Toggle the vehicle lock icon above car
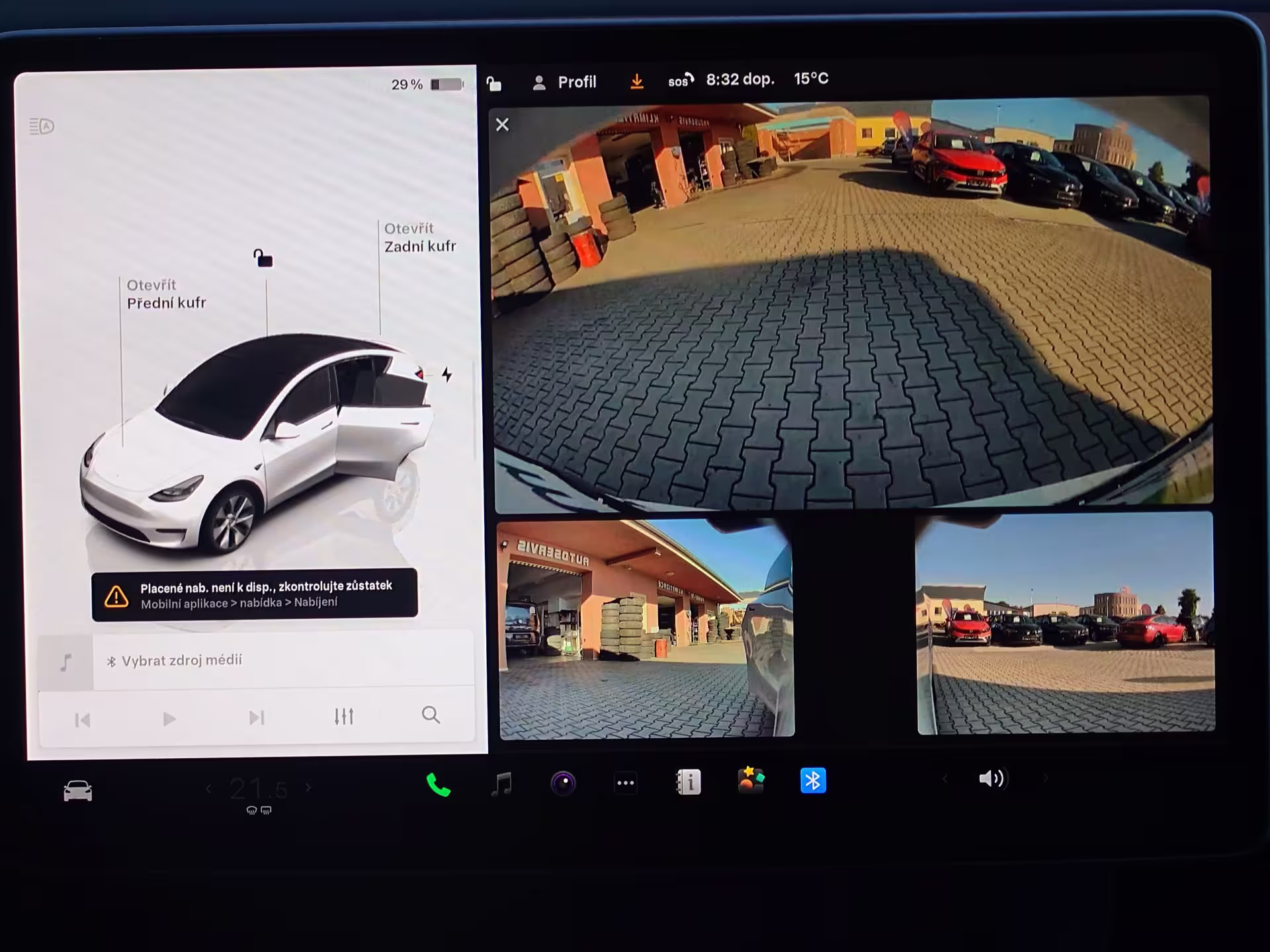The image size is (1270, 952). 263,257
